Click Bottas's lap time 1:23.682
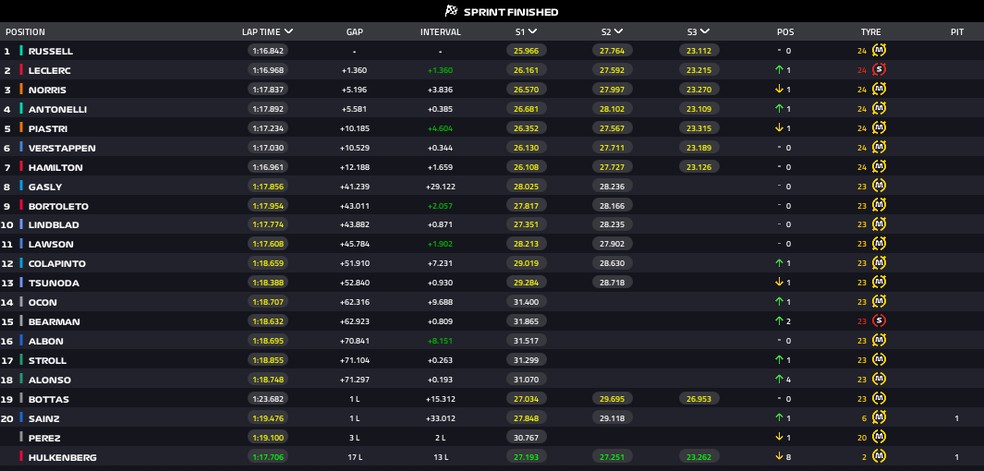 tap(268, 399)
